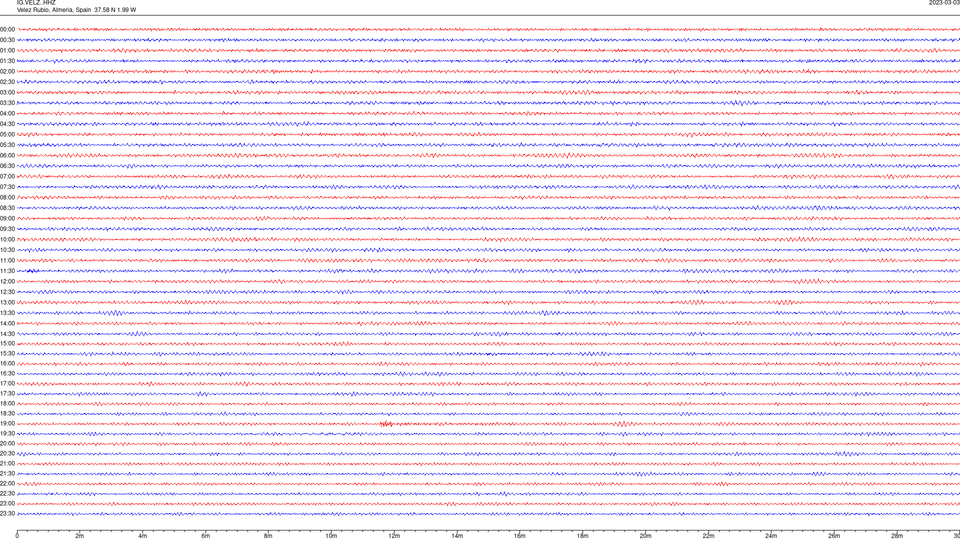Viewport: 960px width, 540px height.
Task: Select the 21:30 trace time label
Action: tap(7, 473)
